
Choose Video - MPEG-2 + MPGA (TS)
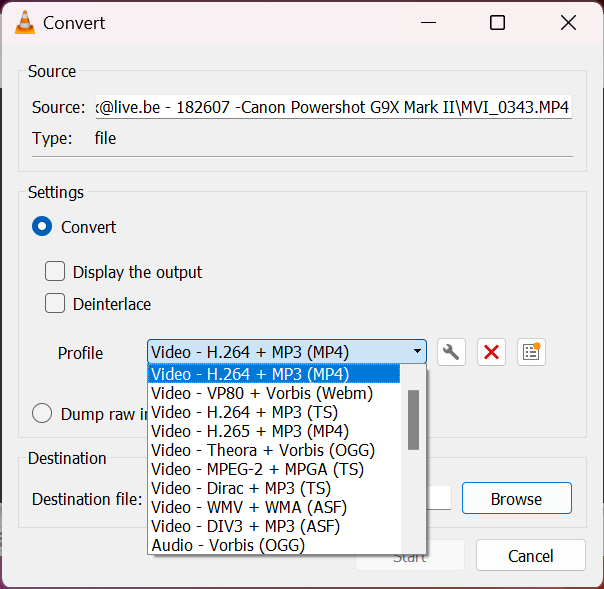click(274, 469)
